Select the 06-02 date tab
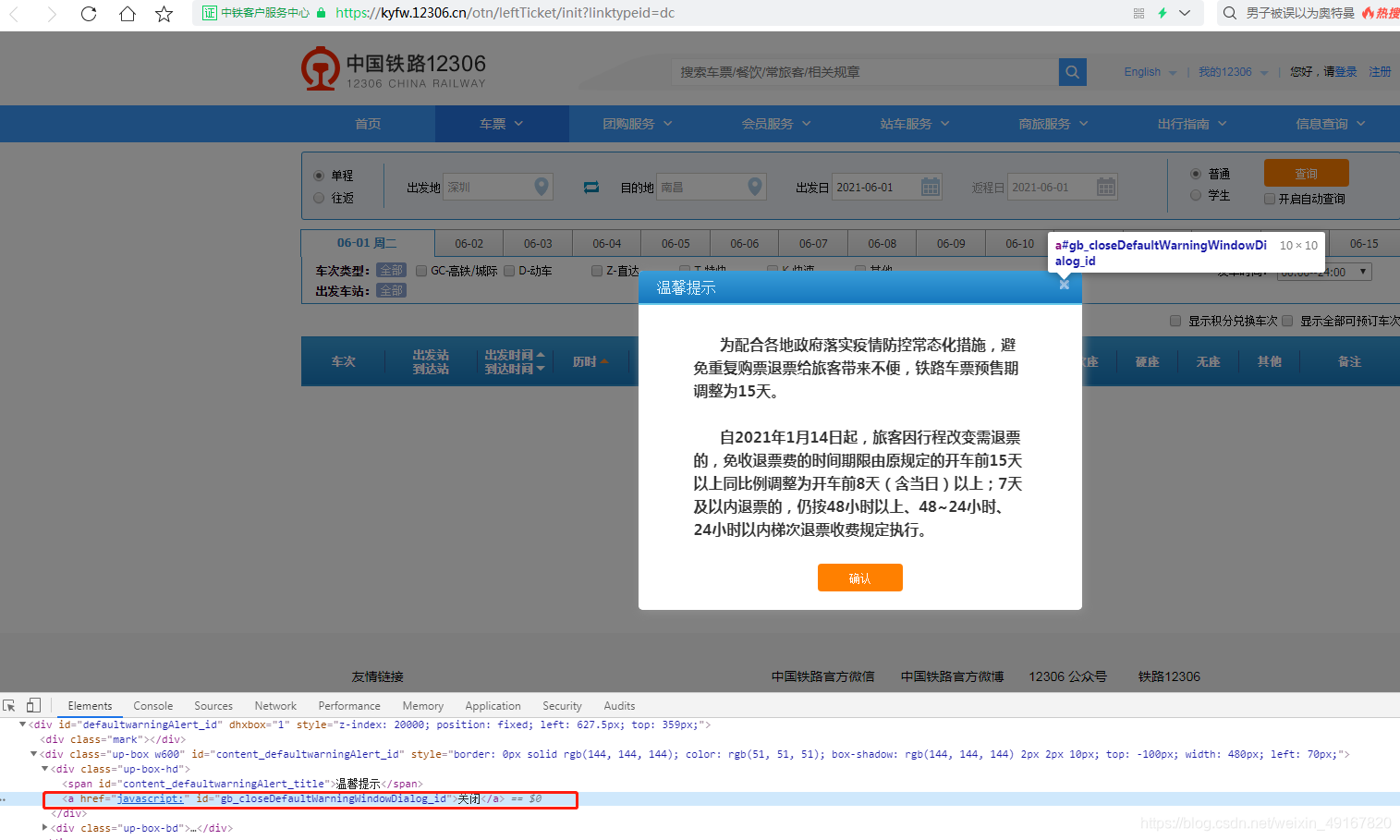This screenshot has height=840, width=1400. (469, 244)
